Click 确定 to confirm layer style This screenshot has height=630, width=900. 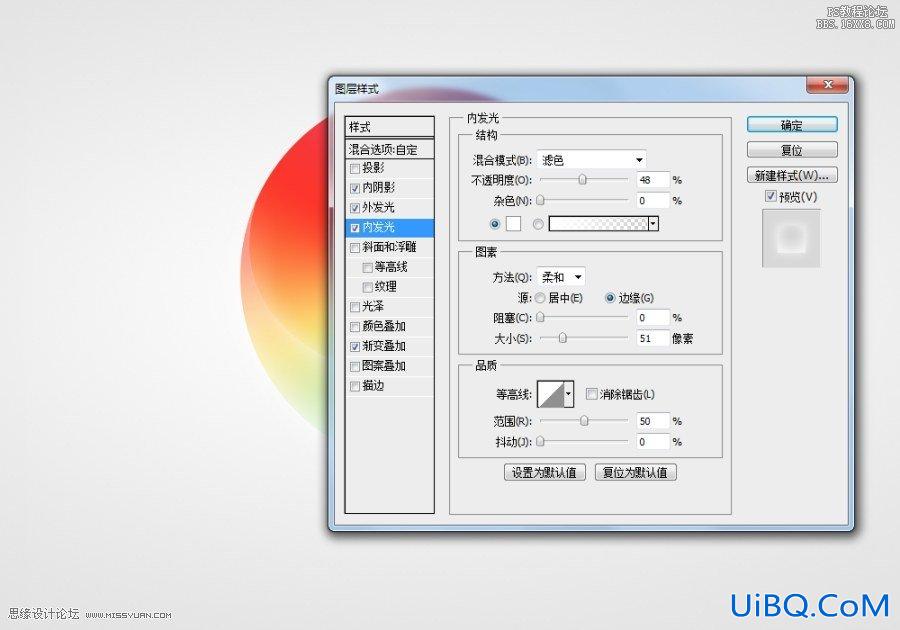click(x=792, y=125)
